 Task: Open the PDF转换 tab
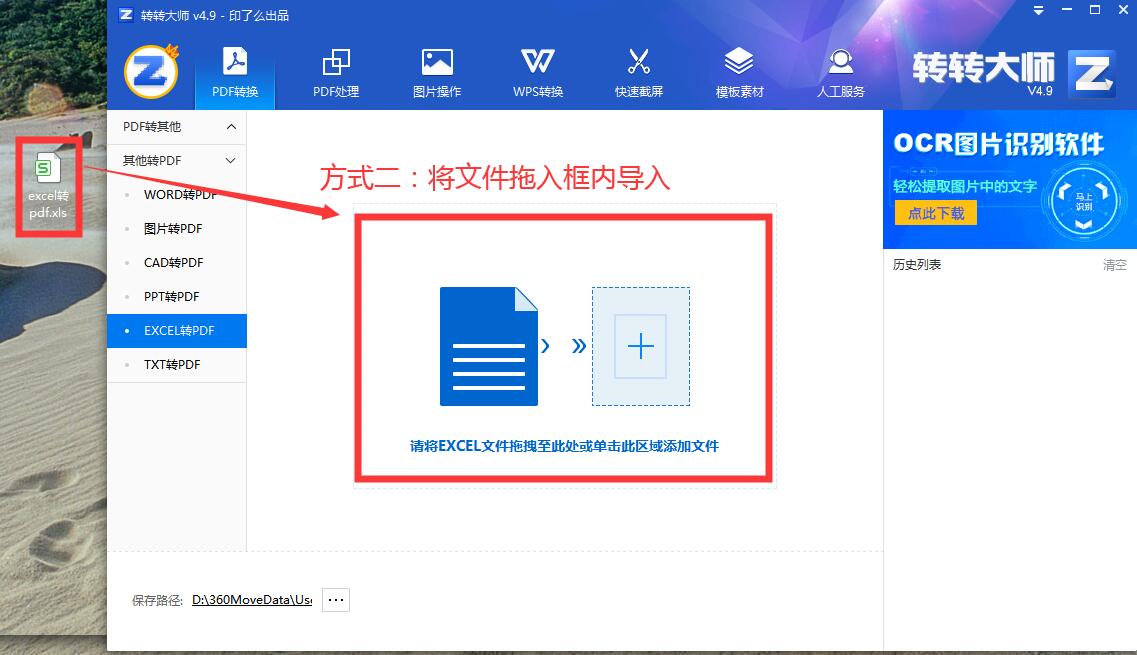[235, 73]
